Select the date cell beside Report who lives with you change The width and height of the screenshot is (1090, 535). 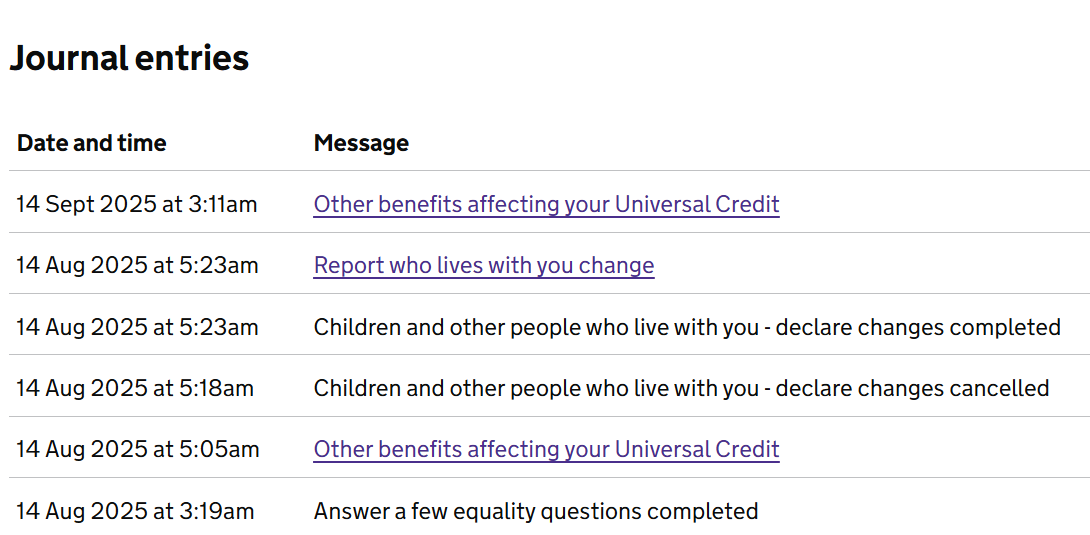(x=138, y=265)
